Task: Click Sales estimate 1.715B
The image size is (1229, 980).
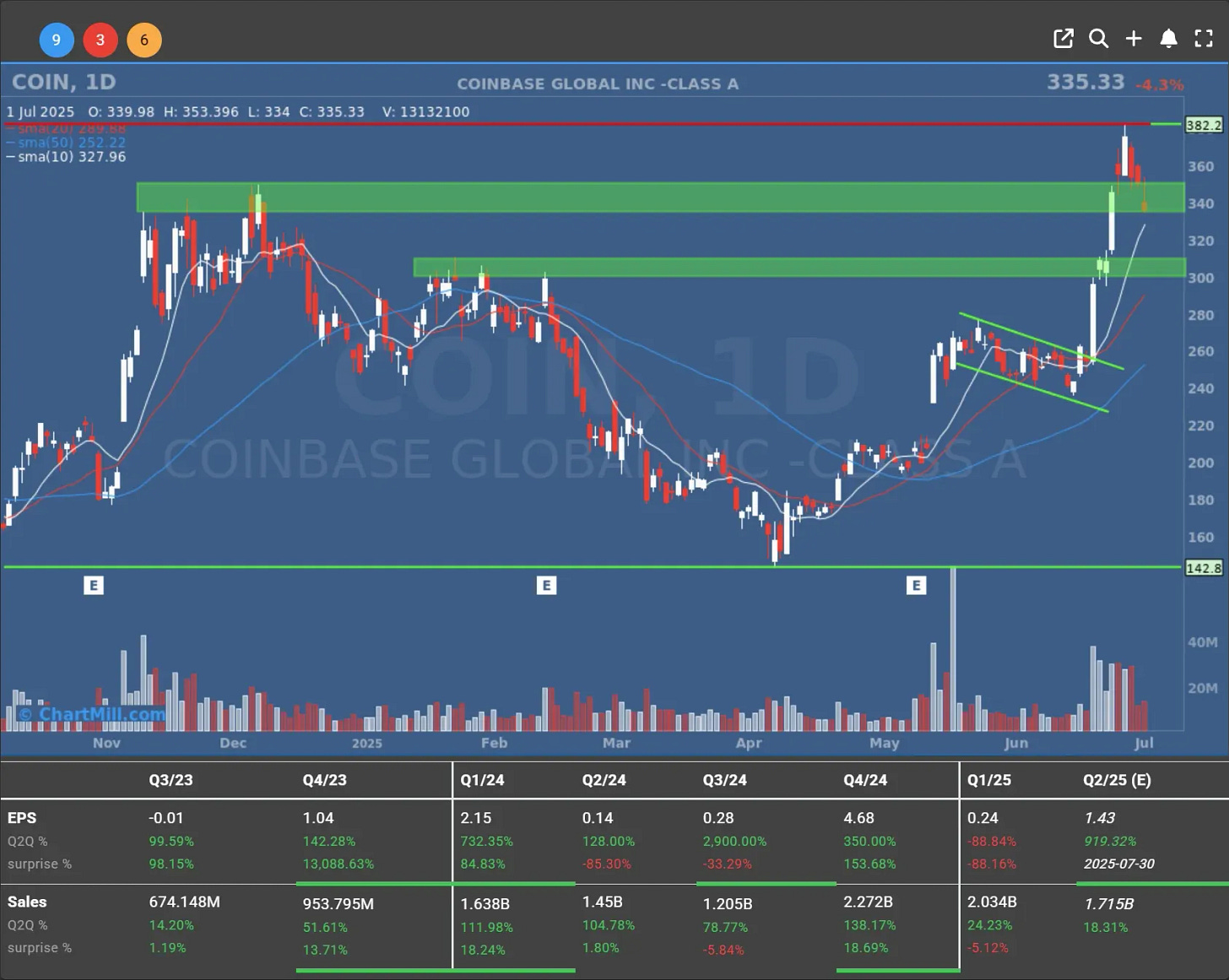Action: (1108, 904)
